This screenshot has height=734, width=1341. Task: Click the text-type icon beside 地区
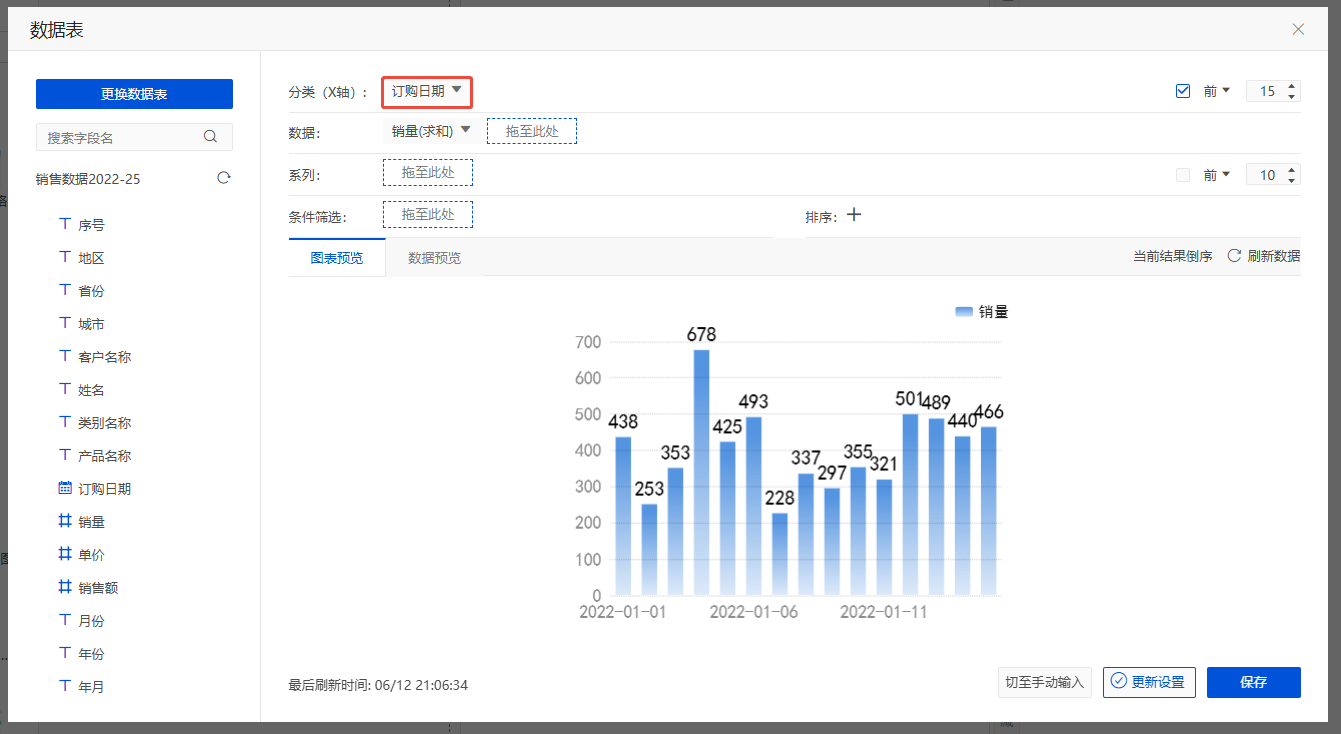coord(65,258)
